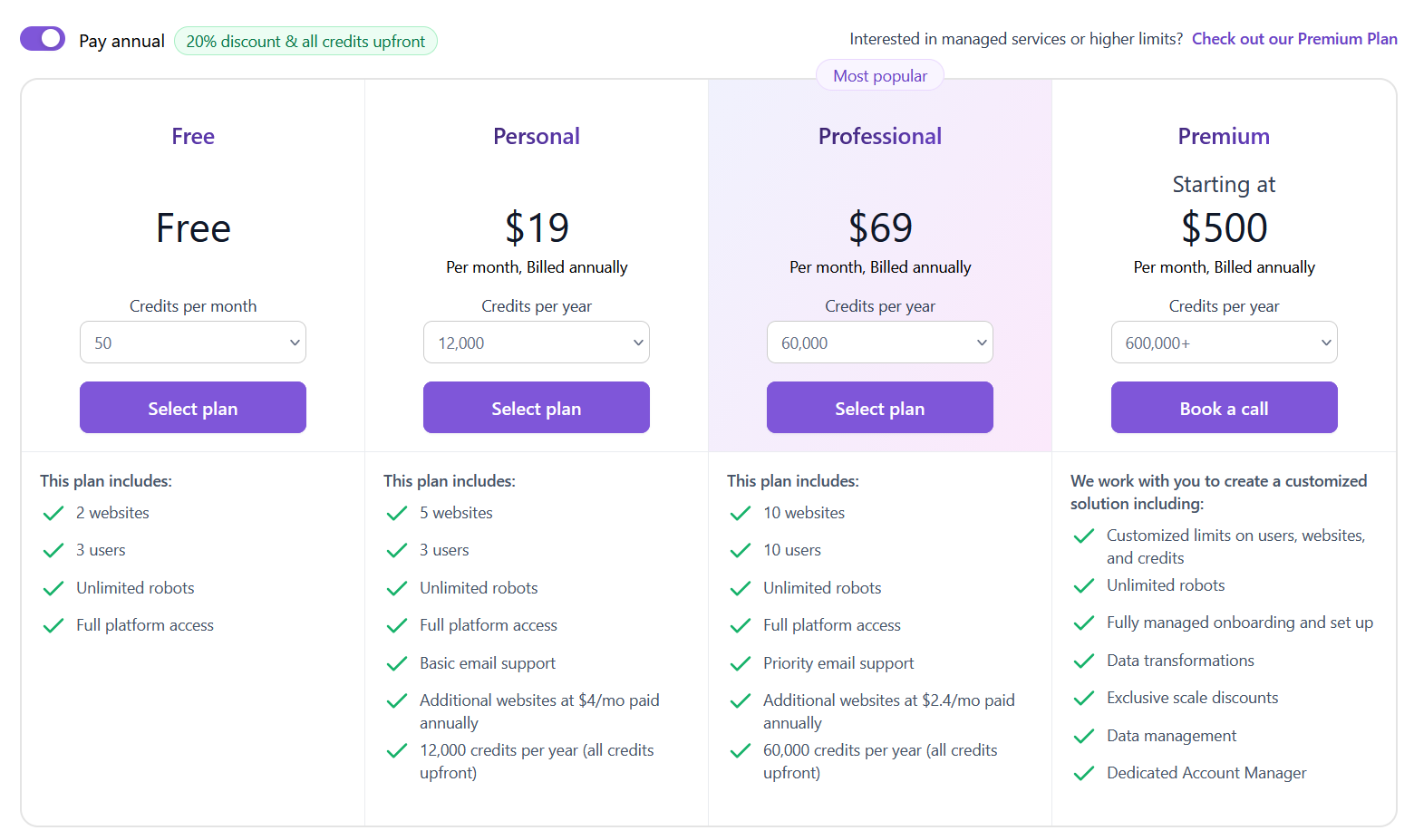Click the checkmark beside 'Priority email support'
The height and width of the screenshot is (840, 1414).
740,663
